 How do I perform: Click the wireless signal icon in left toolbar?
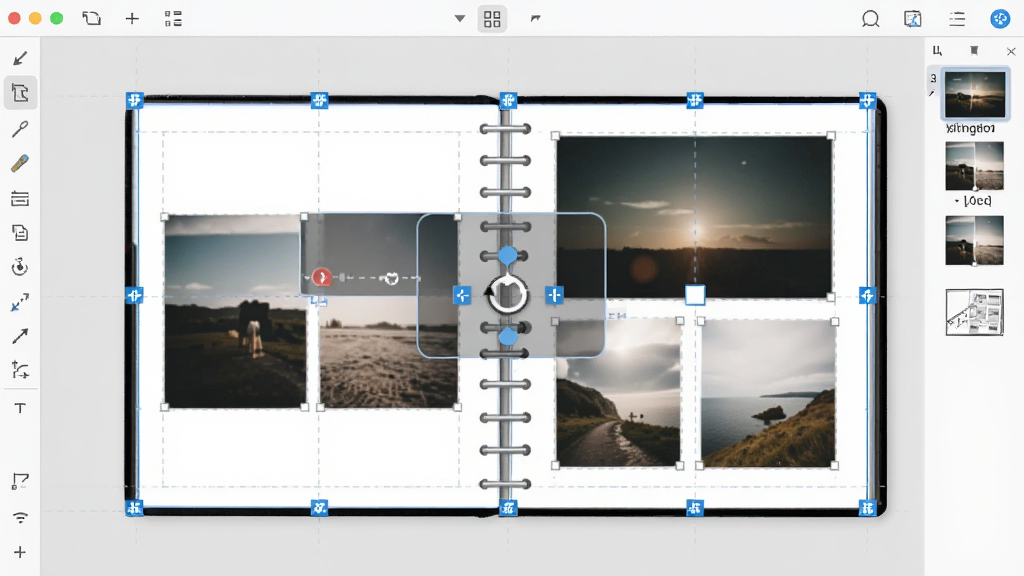tap(20, 518)
